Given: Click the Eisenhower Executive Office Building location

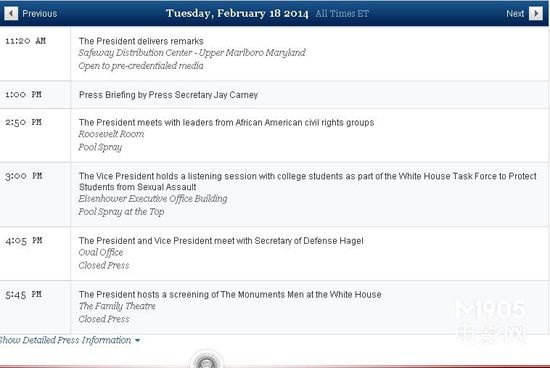Looking at the screenshot, I should pos(153,199).
